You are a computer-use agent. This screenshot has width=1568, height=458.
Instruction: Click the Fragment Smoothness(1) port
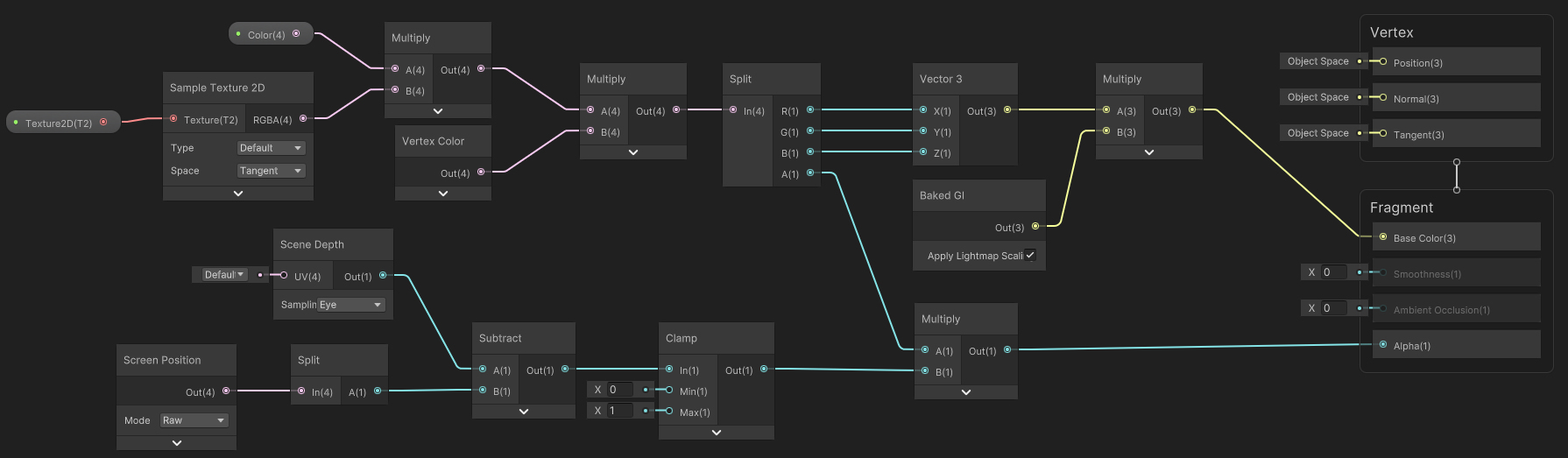1383,272
